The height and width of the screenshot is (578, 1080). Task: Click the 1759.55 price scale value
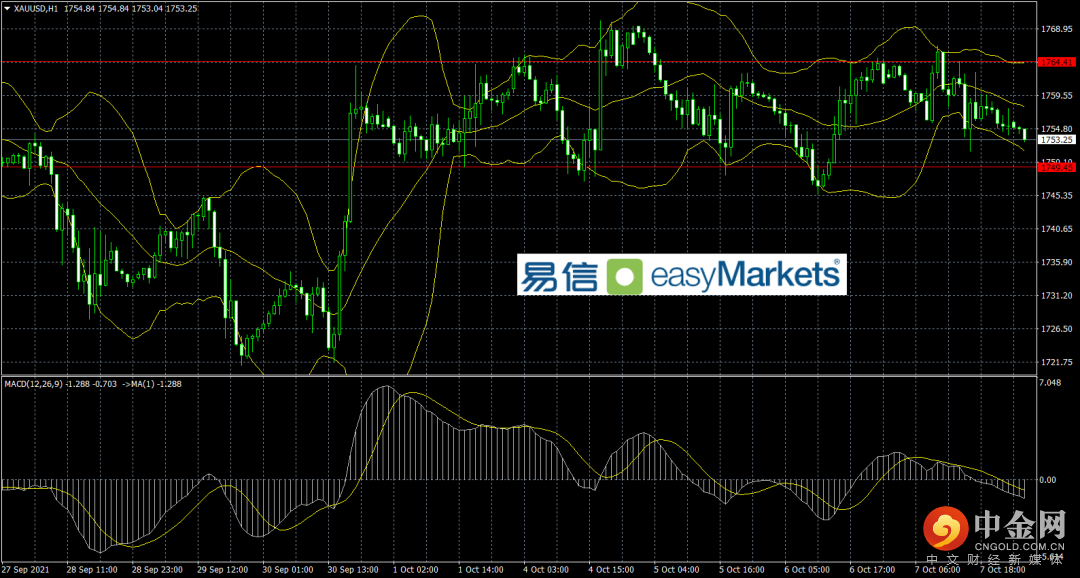[x=1058, y=95]
